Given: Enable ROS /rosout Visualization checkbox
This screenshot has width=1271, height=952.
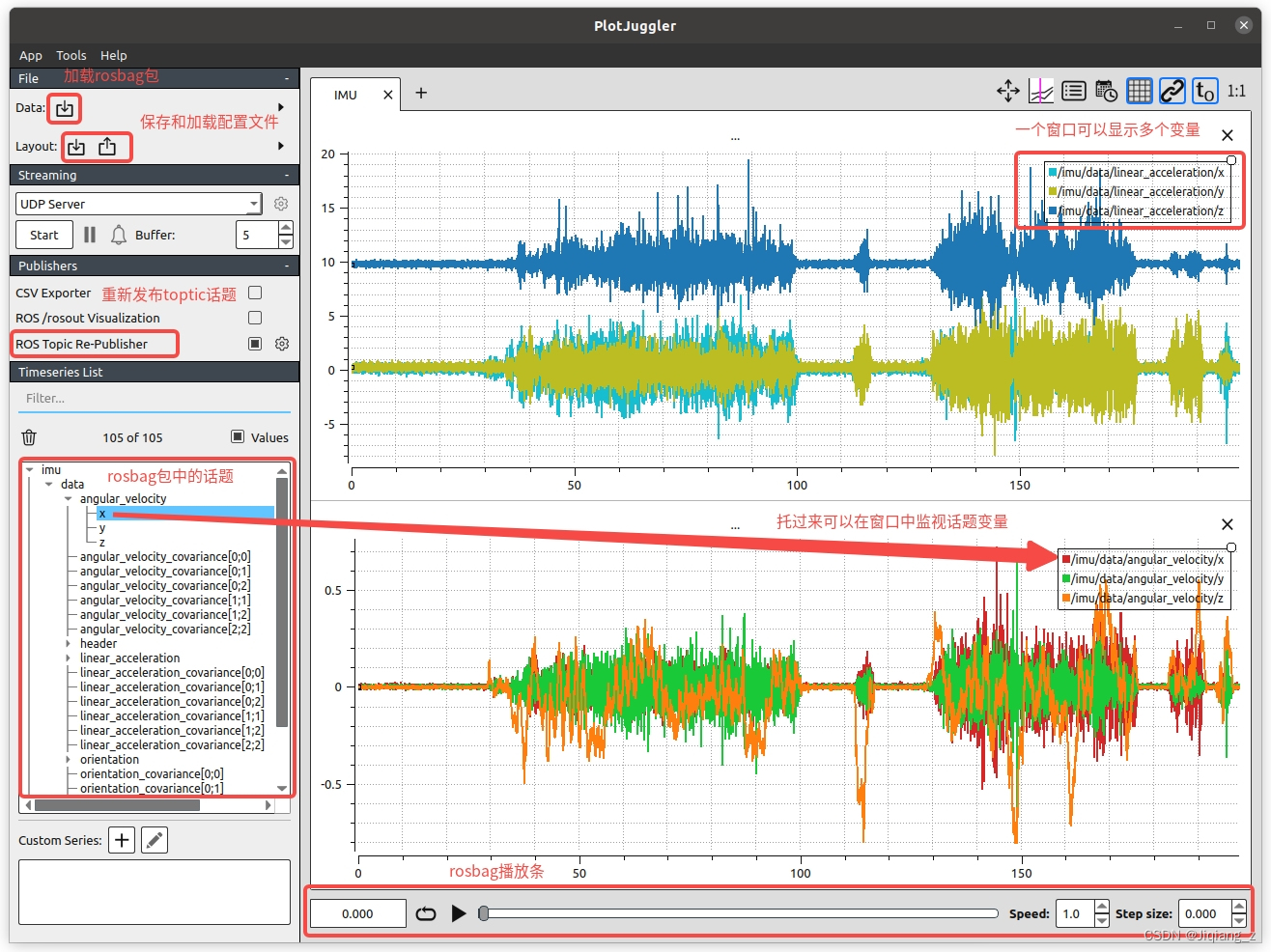Looking at the screenshot, I should tap(255, 318).
